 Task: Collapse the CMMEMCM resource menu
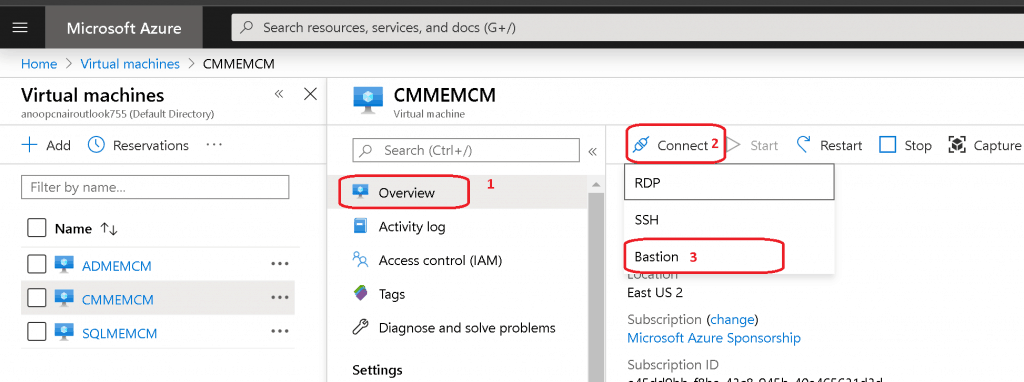[x=592, y=151]
